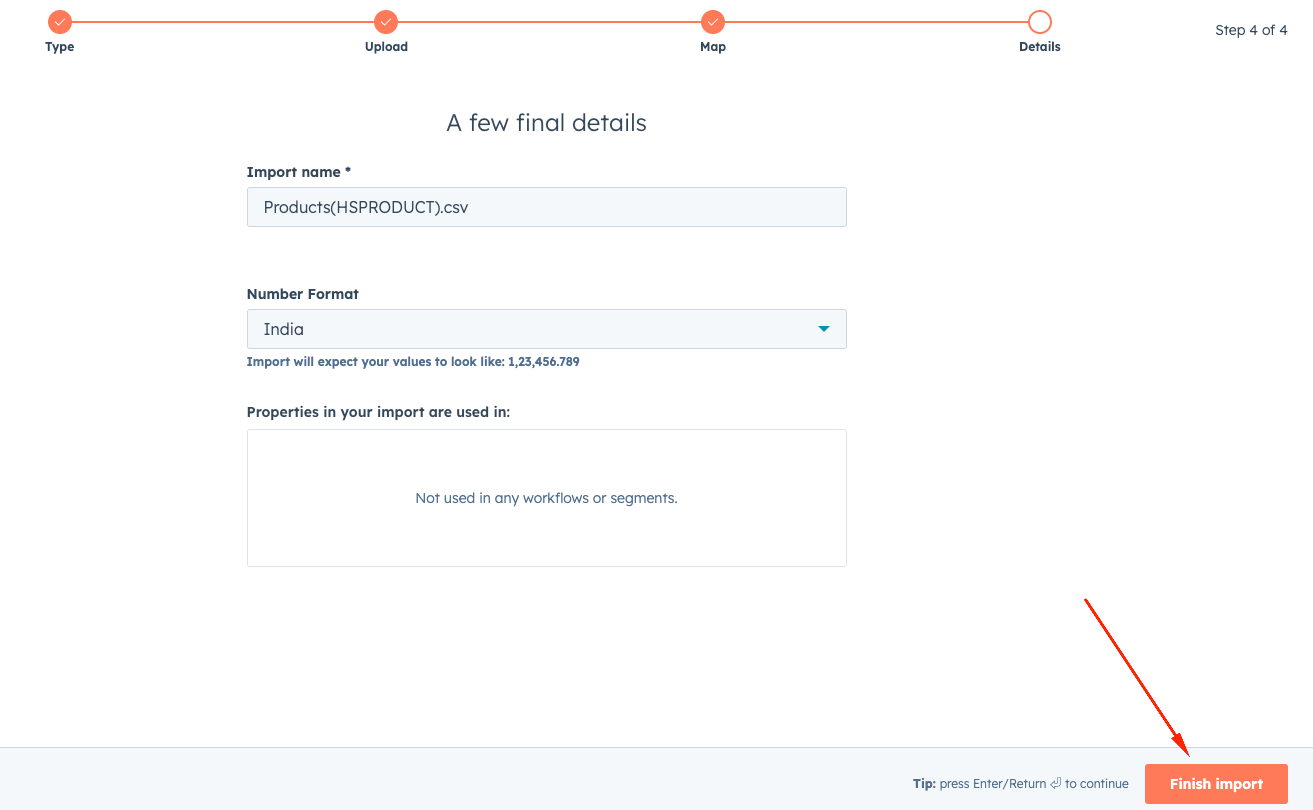The image size is (1313, 810).
Task: Click the Return key symbol in the tip
Action: (1055, 784)
